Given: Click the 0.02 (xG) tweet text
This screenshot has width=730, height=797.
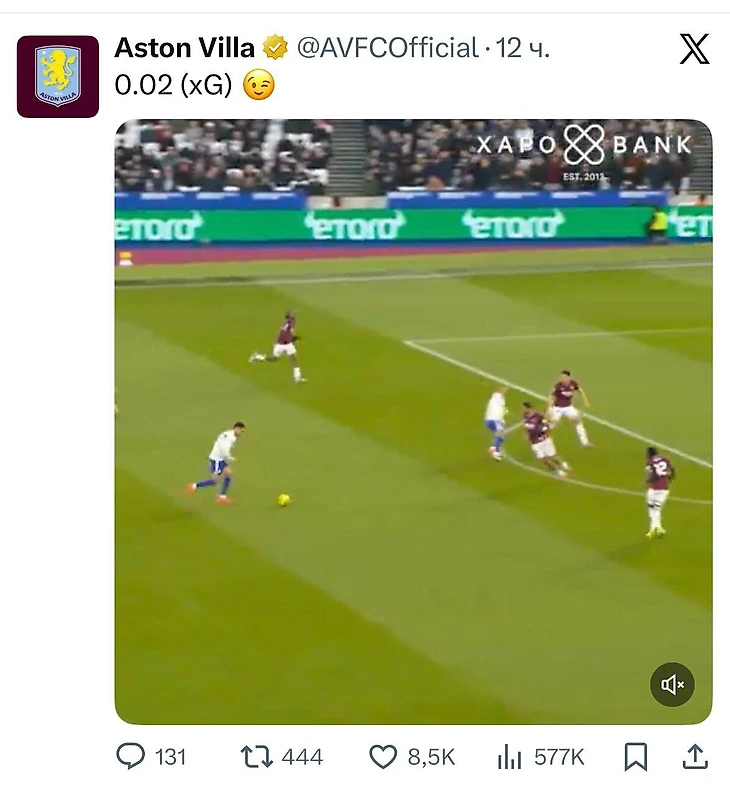Looking at the screenshot, I should click(x=173, y=87).
